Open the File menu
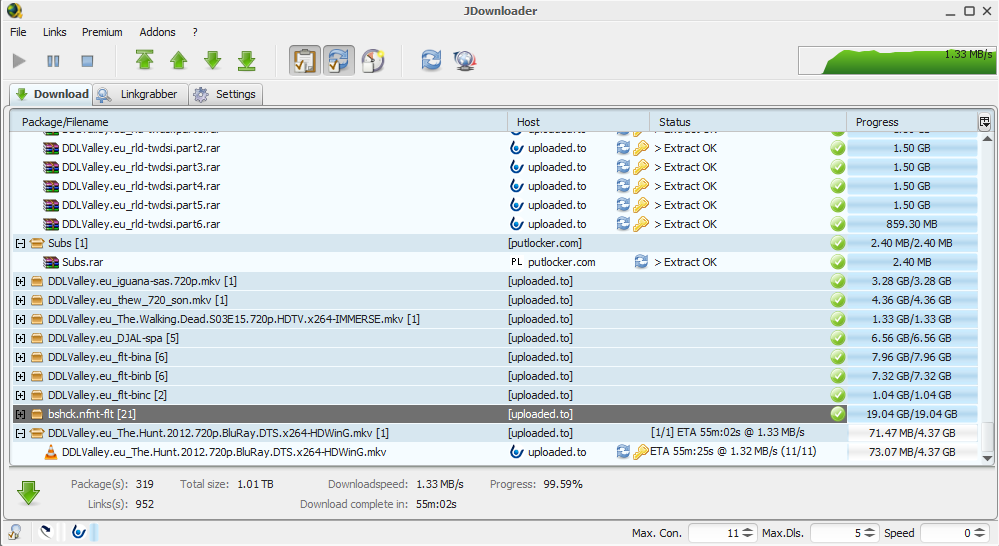Viewport: 999px width, 546px height. 18,32
